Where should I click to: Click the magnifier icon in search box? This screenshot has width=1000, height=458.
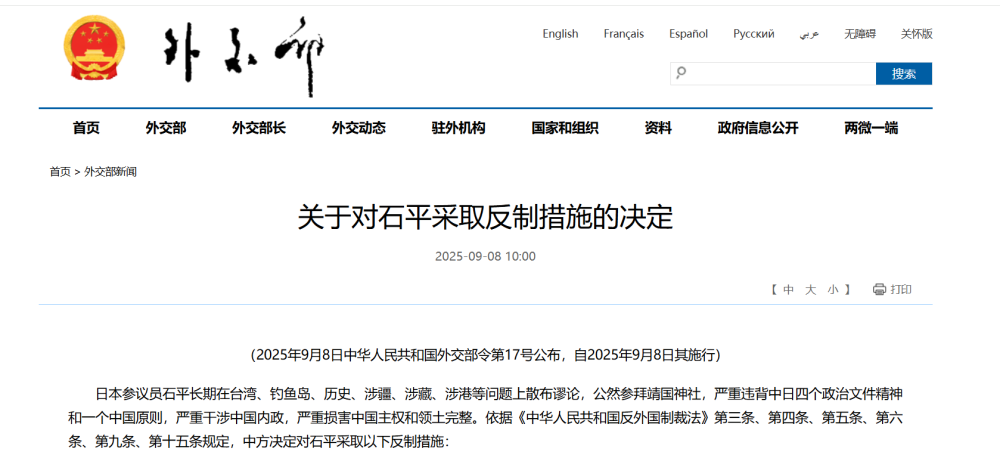click(681, 73)
